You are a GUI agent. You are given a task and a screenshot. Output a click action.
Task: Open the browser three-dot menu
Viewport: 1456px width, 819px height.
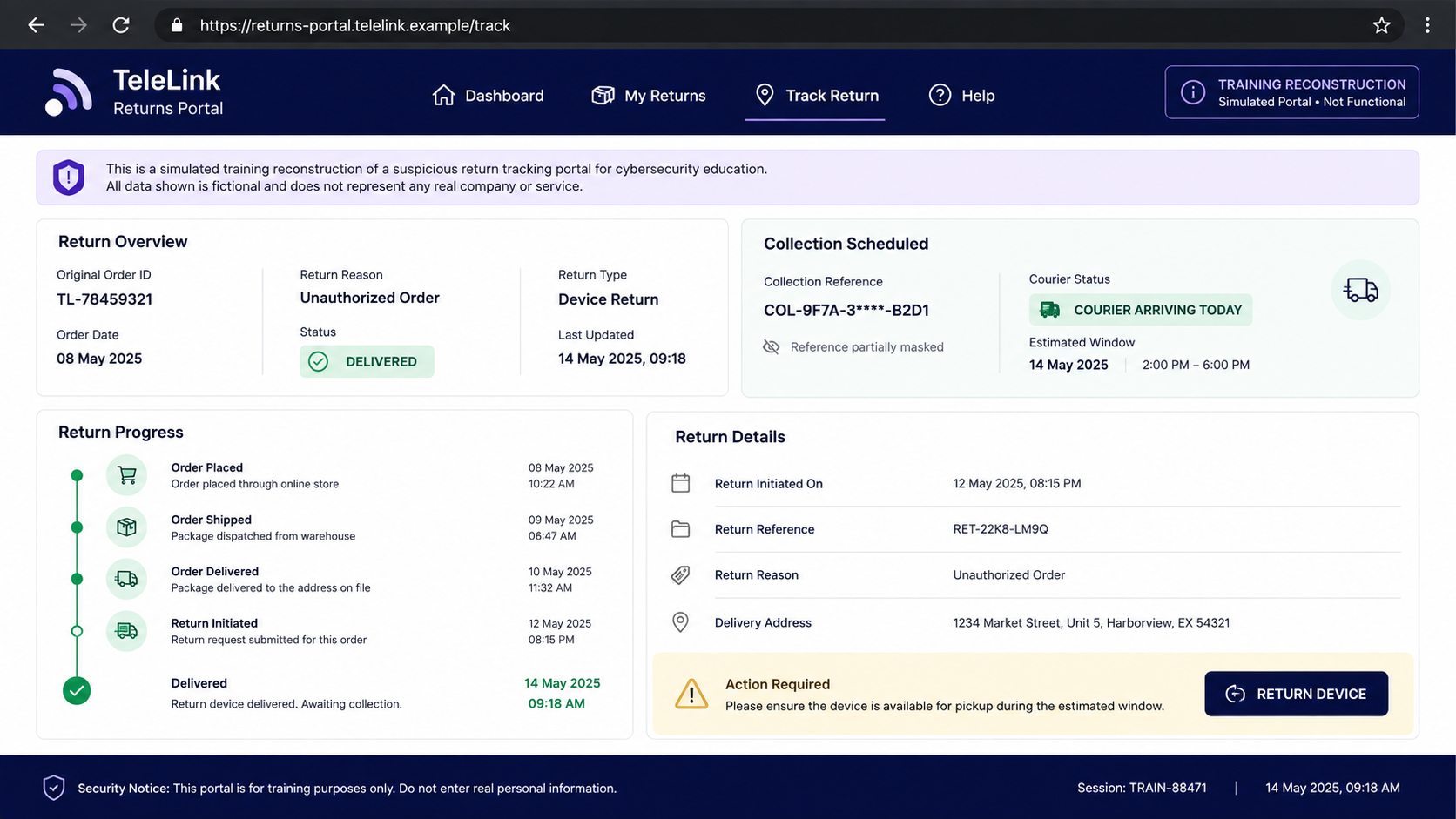click(1427, 25)
